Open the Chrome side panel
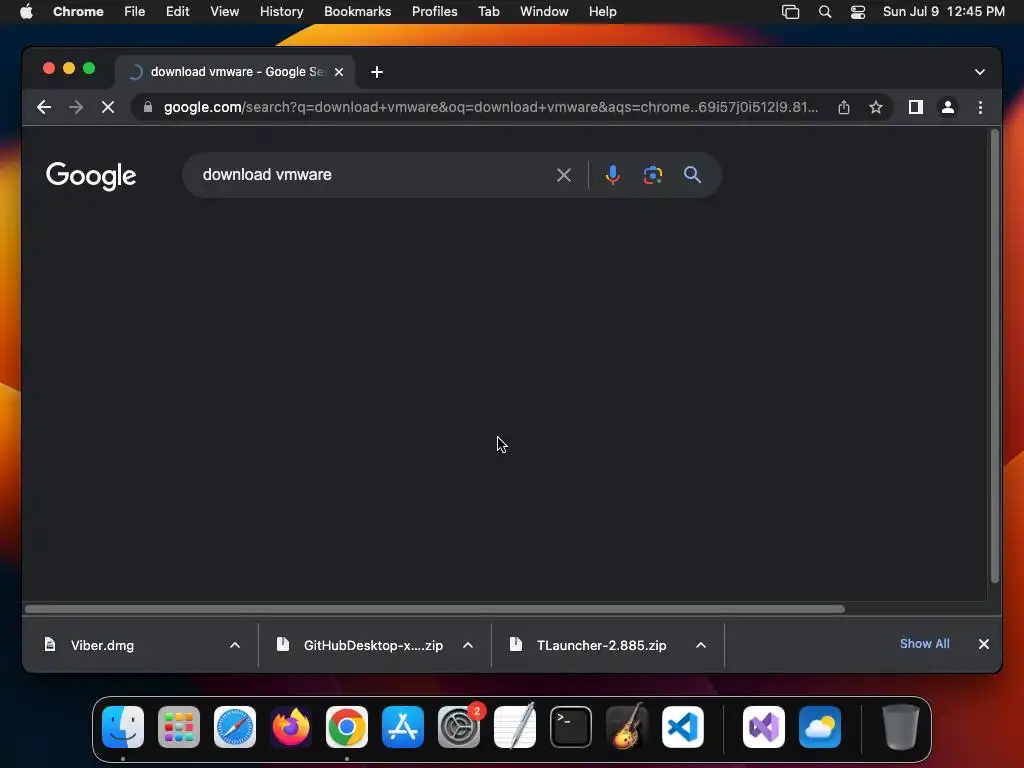Image resolution: width=1024 pixels, height=768 pixels. pos(916,107)
